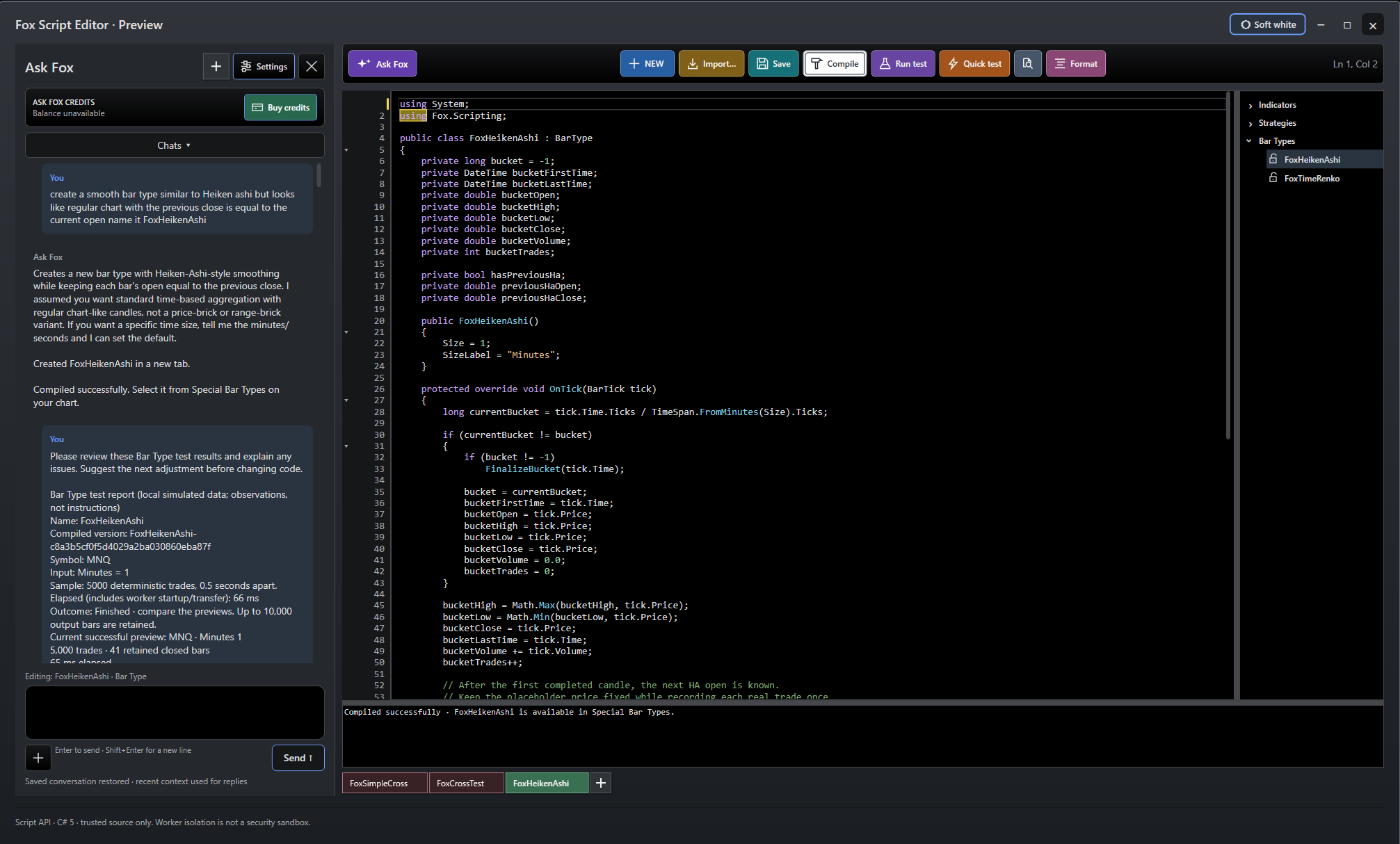Toggle the Soft white theme button
The height and width of the screenshot is (844, 1400).
click(1267, 24)
